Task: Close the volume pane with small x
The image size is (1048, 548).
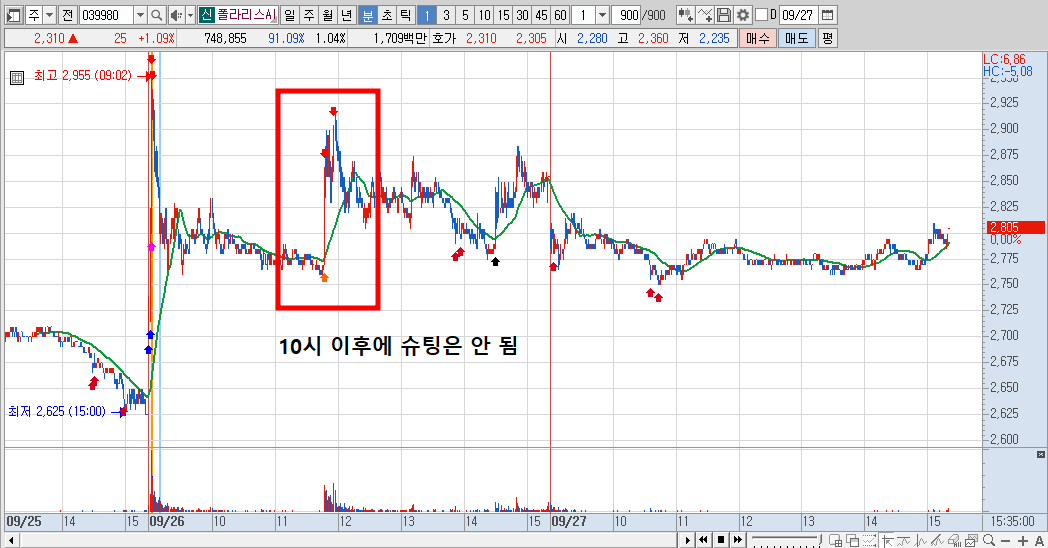Action: click(x=1041, y=454)
